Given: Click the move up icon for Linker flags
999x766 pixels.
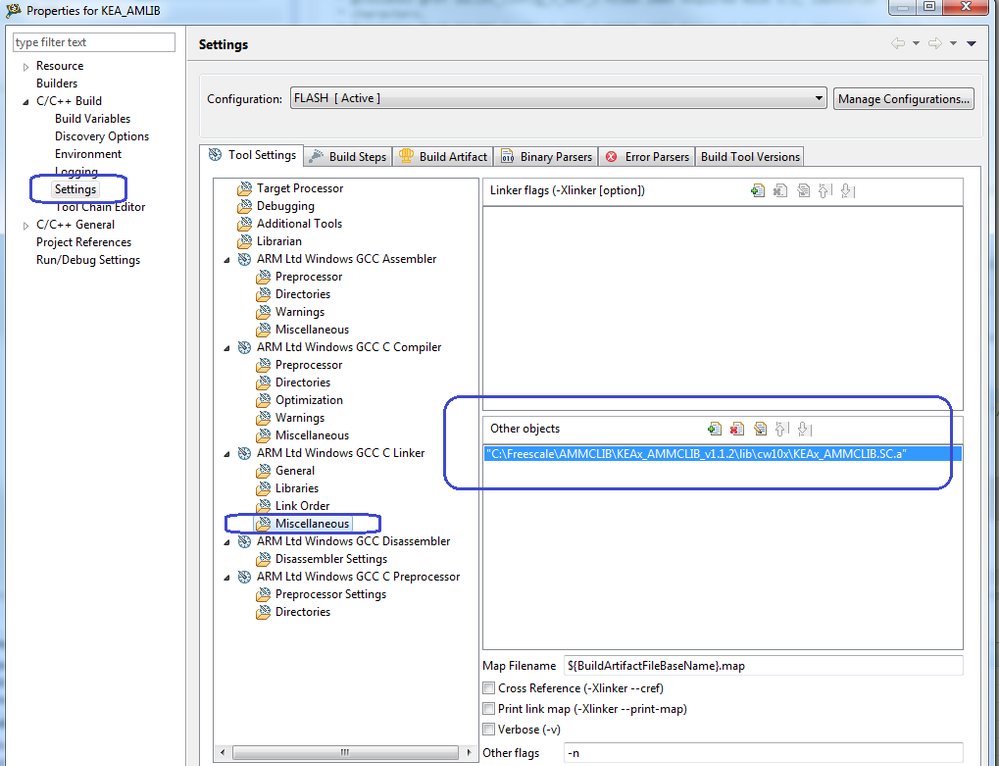Looking at the screenshot, I should (x=825, y=191).
